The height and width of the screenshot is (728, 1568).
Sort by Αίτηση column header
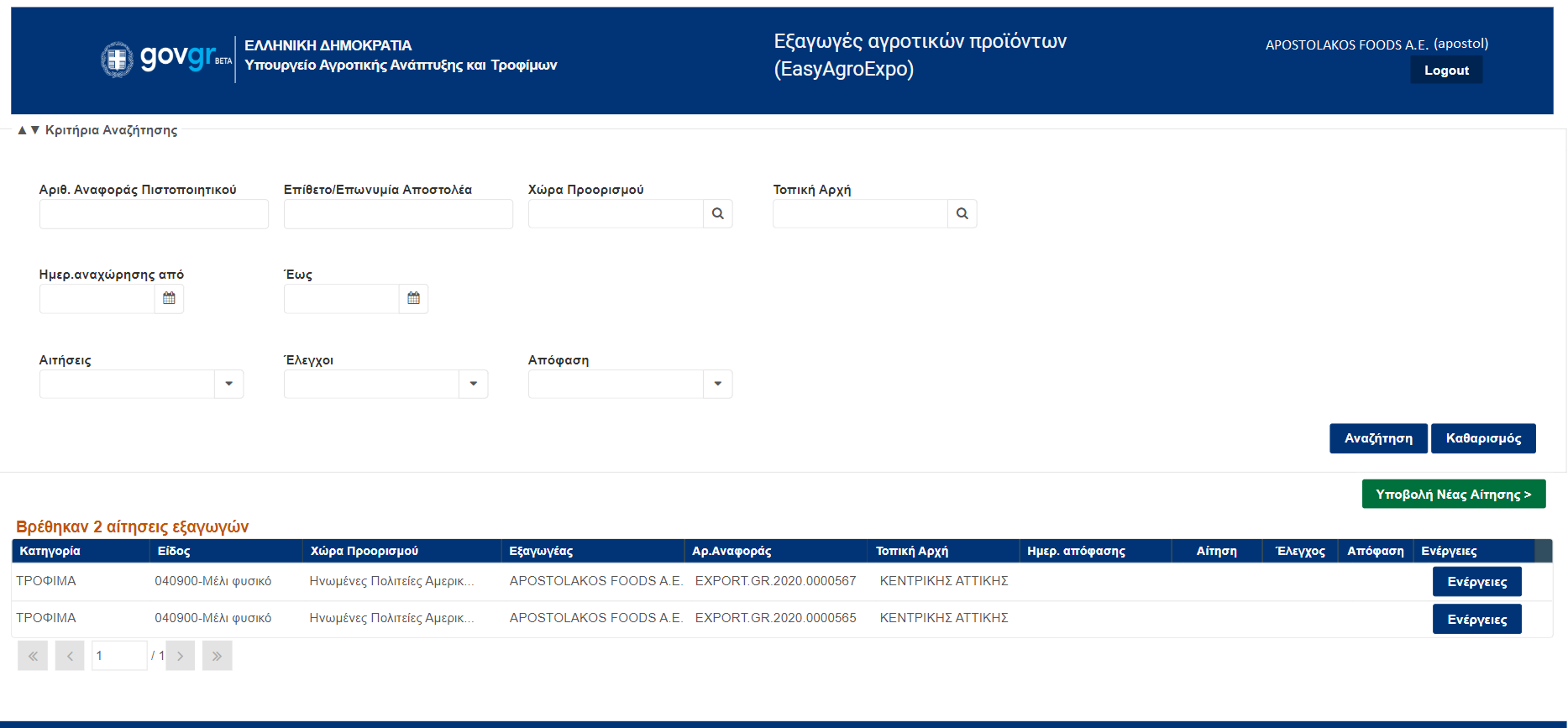1217,551
